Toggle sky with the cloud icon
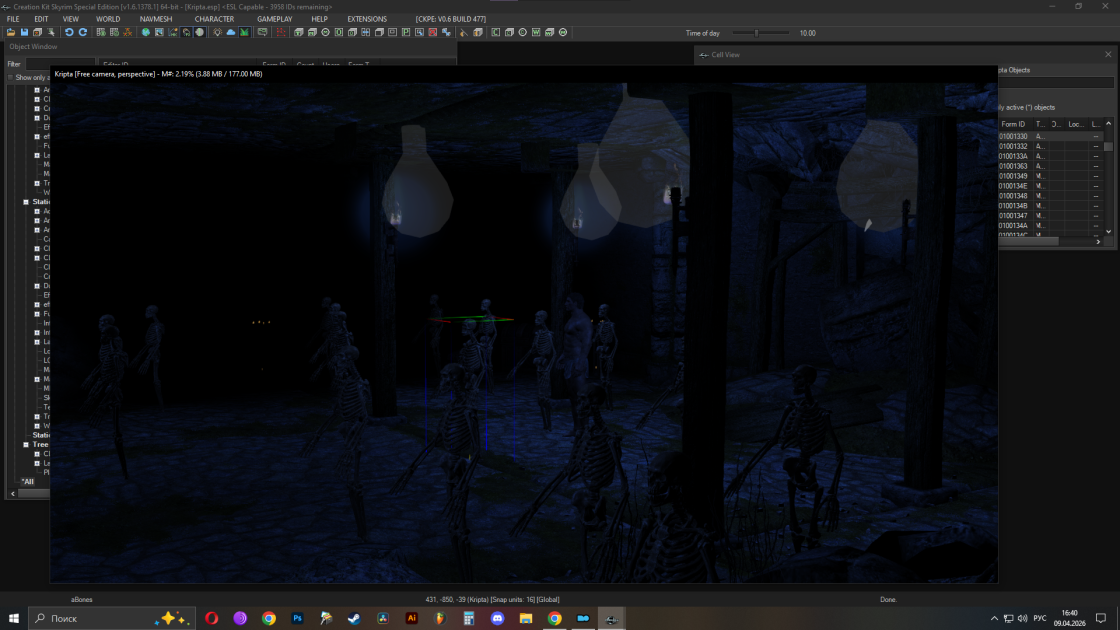1120x630 pixels. point(231,32)
